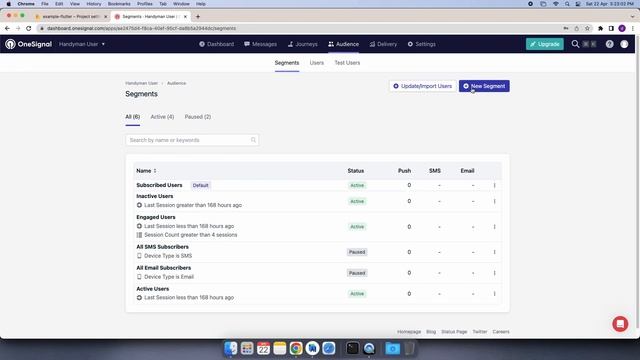The width and height of the screenshot is (640, 360).
Task: Click the address bar URL
Action: (141, 28)
